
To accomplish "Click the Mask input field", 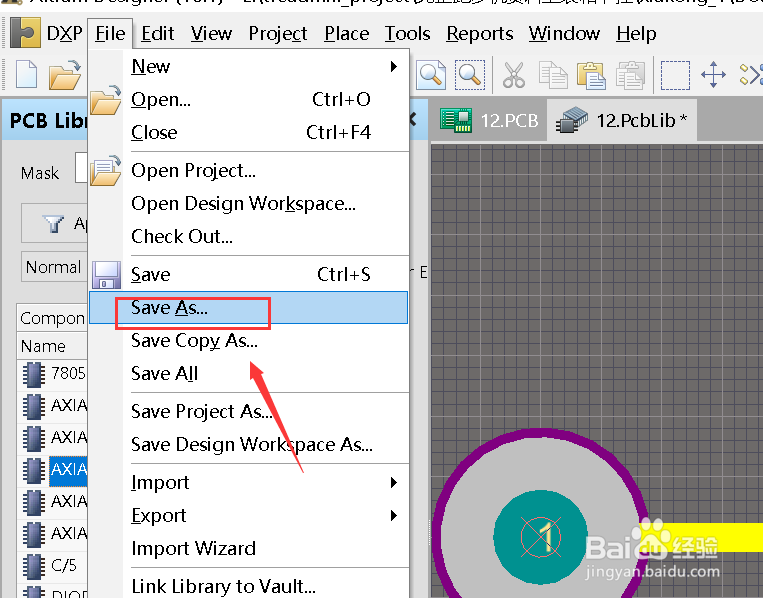I will tap(81, 168).
